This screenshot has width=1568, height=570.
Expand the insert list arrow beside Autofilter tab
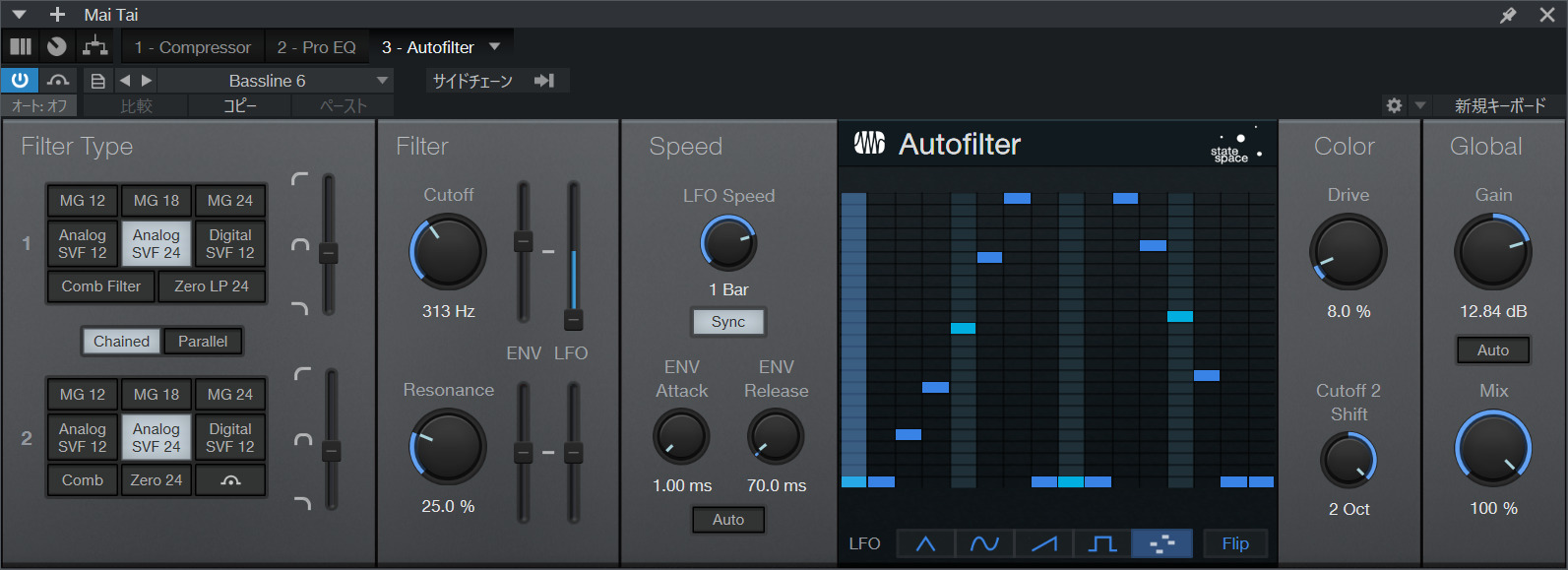point(495,46)
